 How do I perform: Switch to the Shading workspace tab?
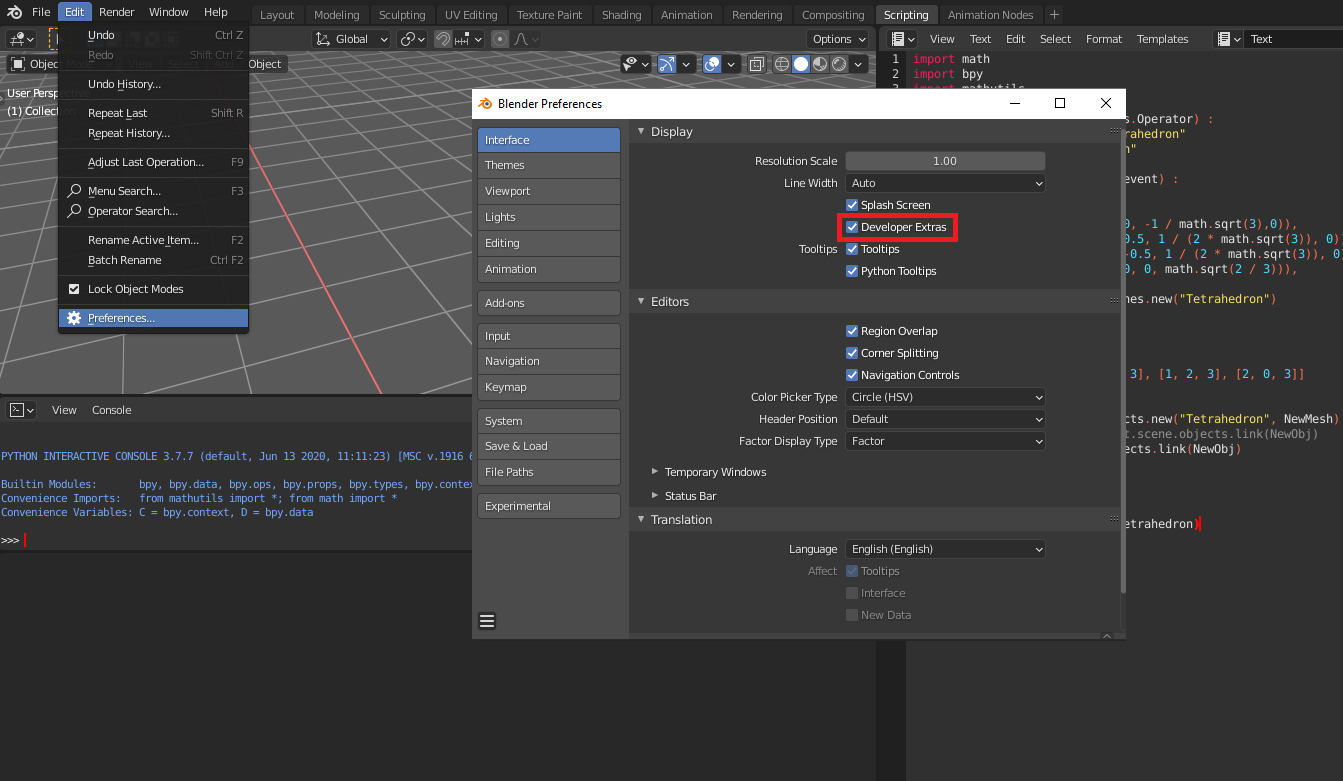(621, 15)
